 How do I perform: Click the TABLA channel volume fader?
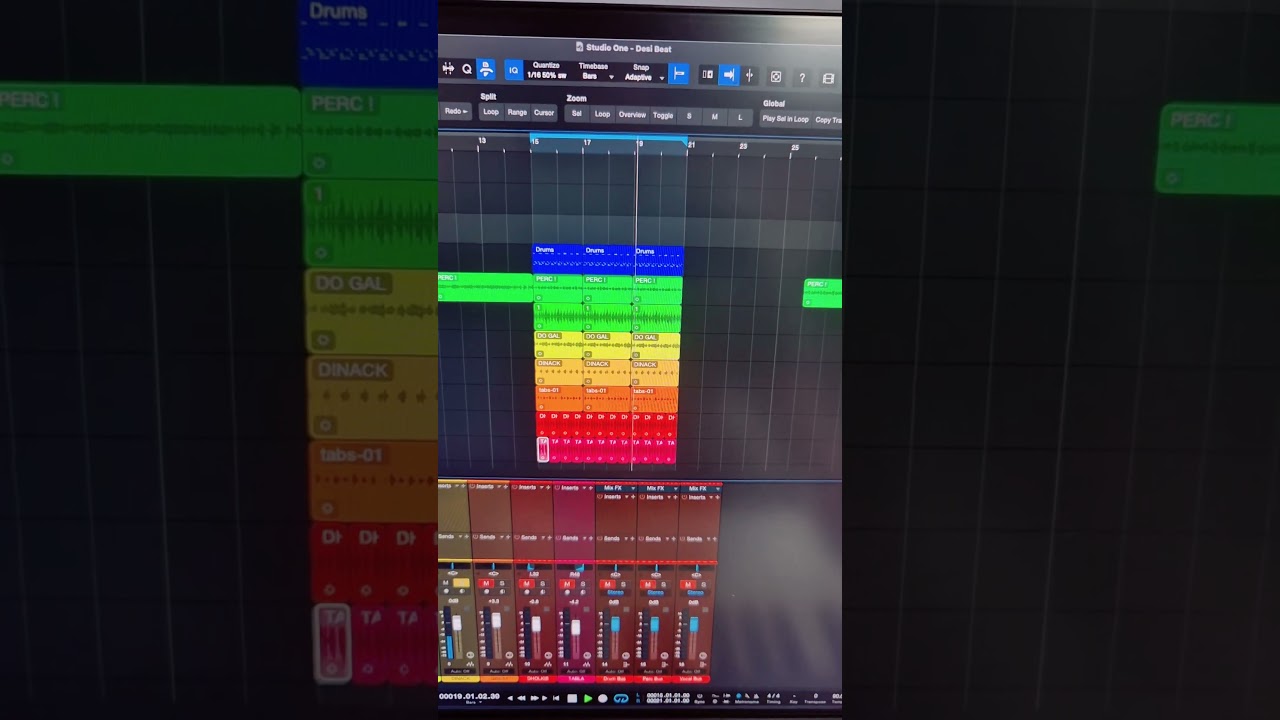click(x=576, y=627)
